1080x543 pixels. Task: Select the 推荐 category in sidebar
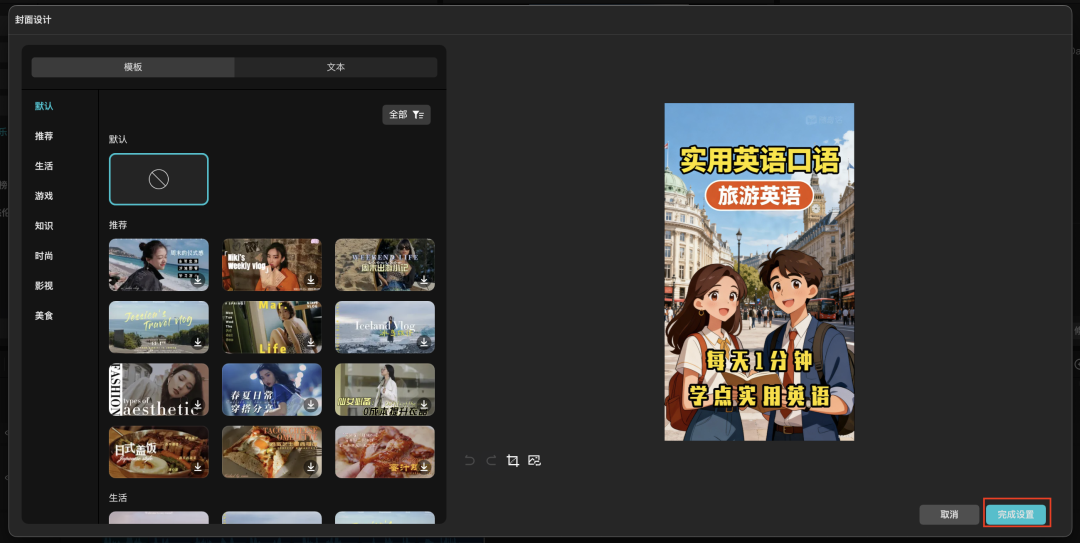44,136
